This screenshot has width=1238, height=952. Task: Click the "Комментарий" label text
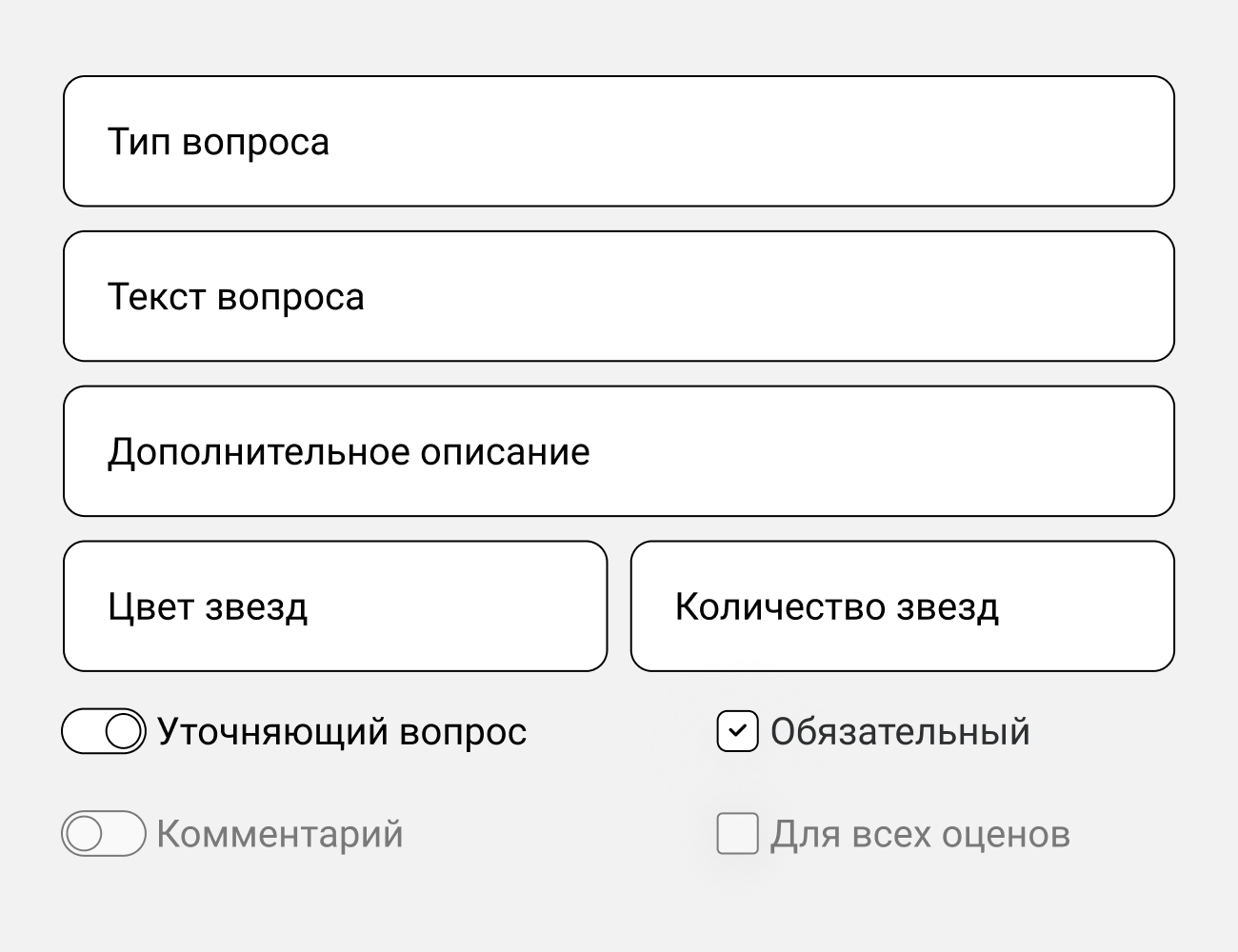pyautogui.click(x=280, y=834)
